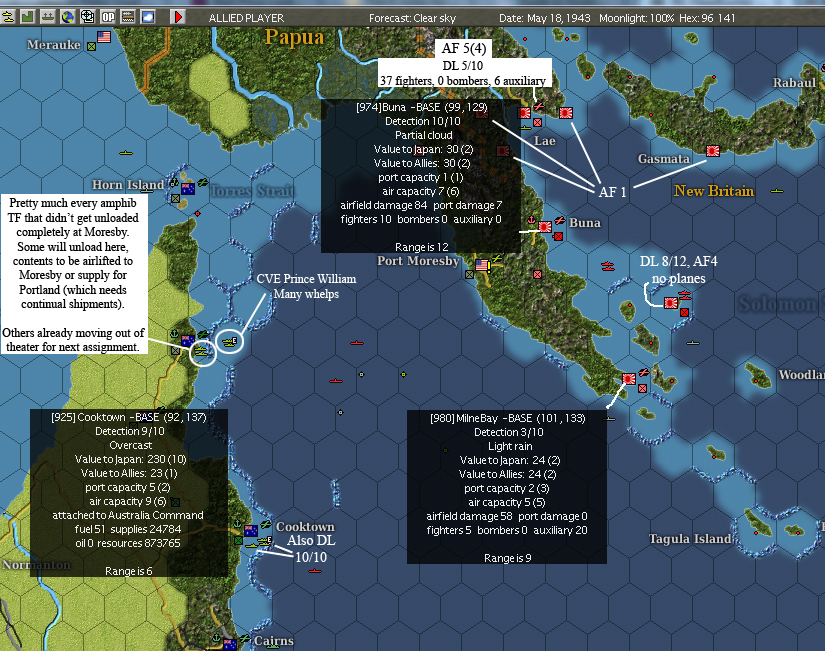Viewport: 825px width, 651px height.
Task: Click the 'Hex: 96 141' coordinate readout
Action: pyautogui.click(x=707, y=18)
